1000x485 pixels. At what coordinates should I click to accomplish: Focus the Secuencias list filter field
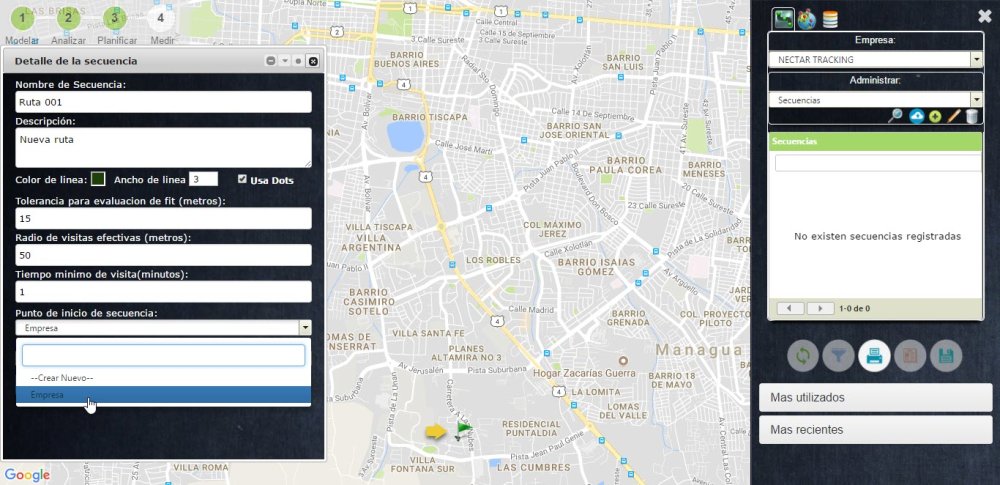(x=878, y=163)
